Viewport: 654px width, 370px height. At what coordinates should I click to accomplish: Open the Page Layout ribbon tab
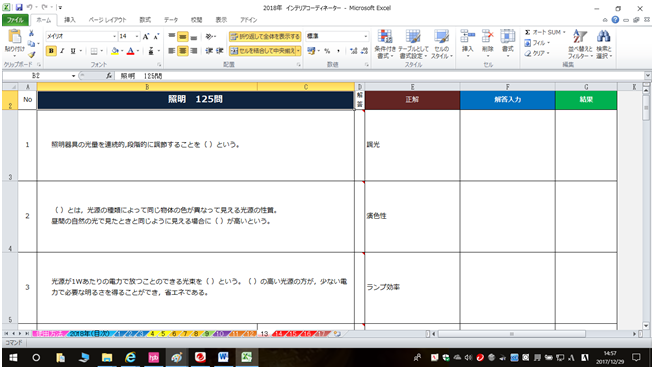point(107,20)
